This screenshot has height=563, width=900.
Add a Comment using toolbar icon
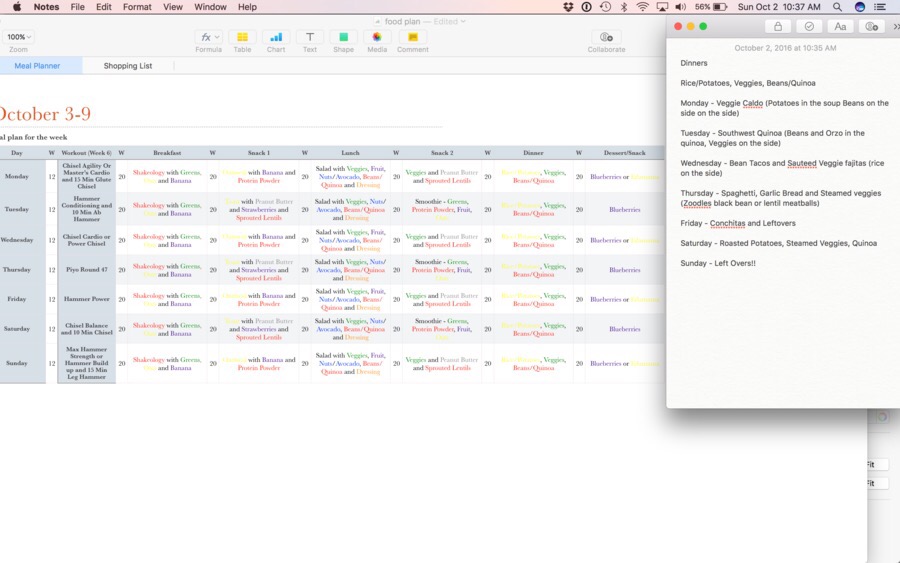tap(412, 37)
